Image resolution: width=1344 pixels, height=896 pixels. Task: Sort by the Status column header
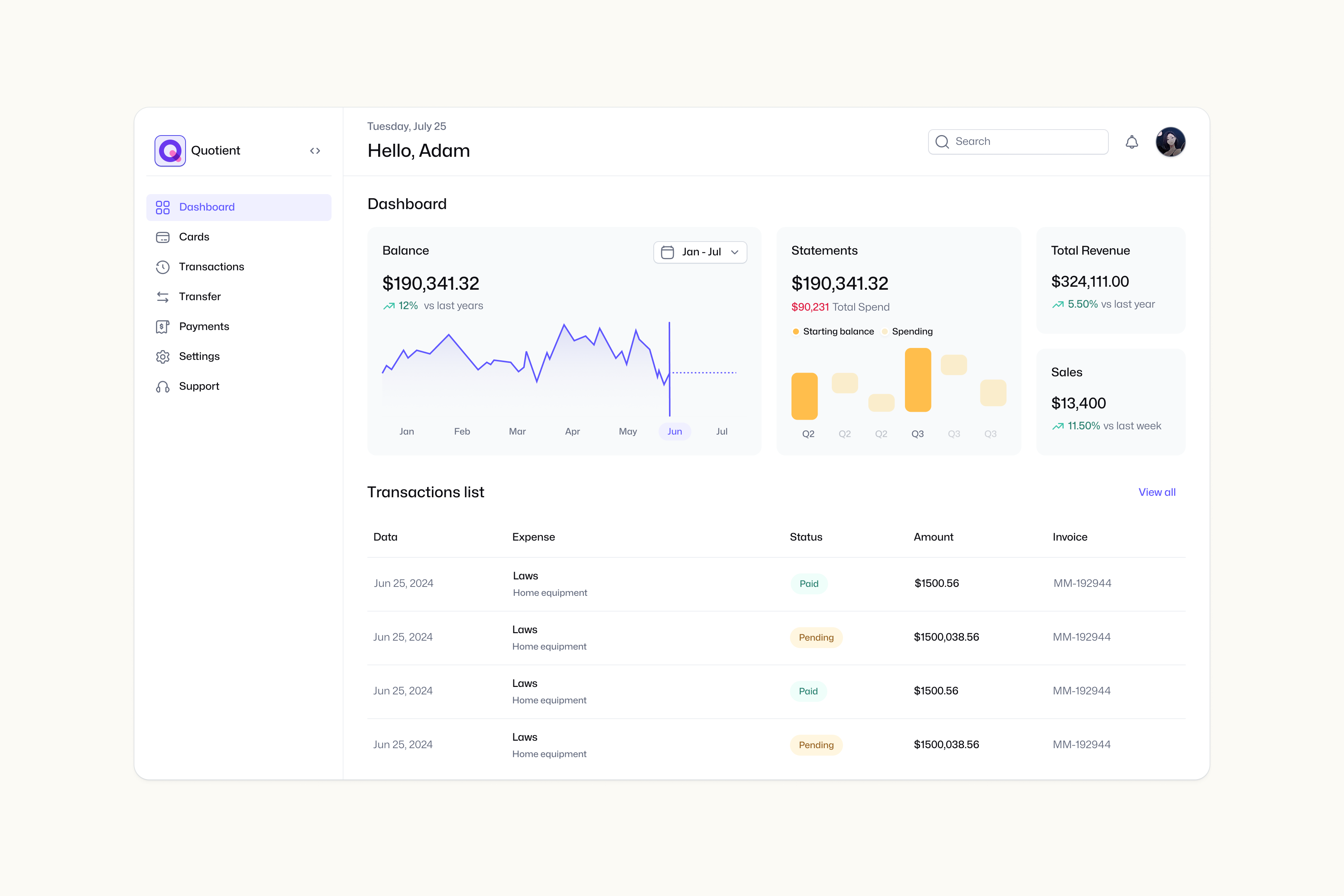pyautogui.click(x=806, y=537)
